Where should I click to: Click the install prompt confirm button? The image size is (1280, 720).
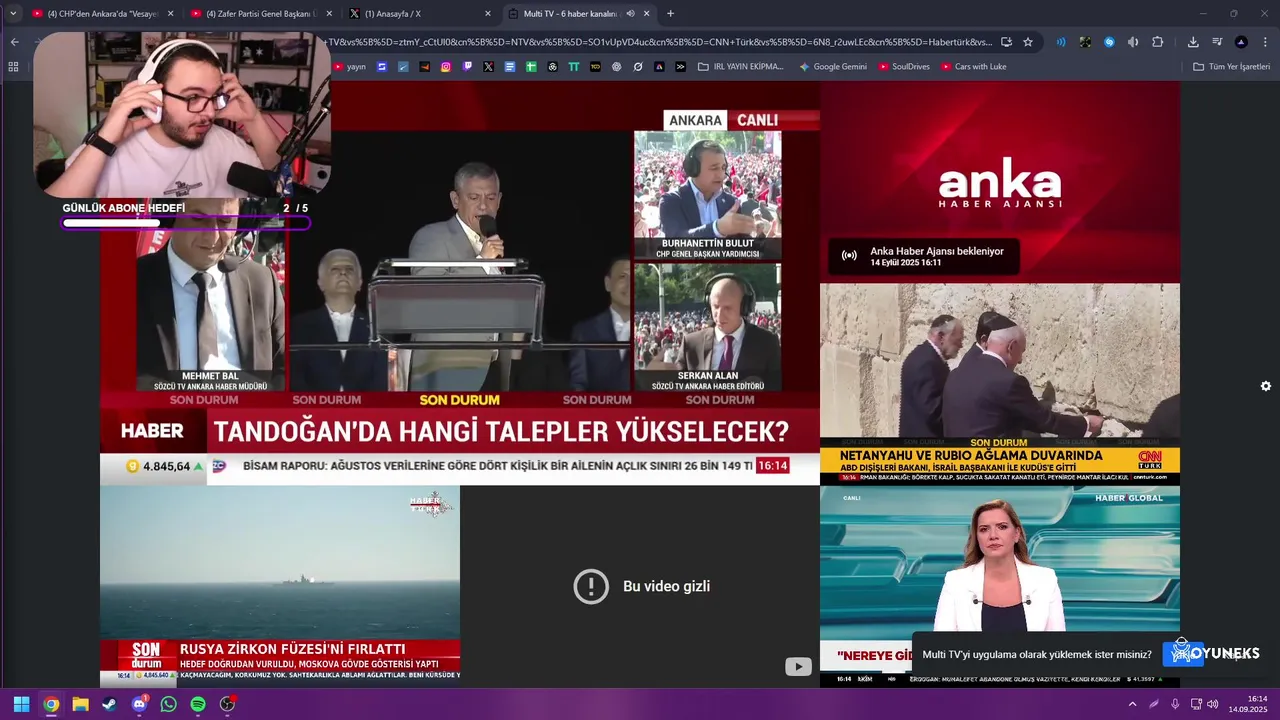(x=1182, y=655)
